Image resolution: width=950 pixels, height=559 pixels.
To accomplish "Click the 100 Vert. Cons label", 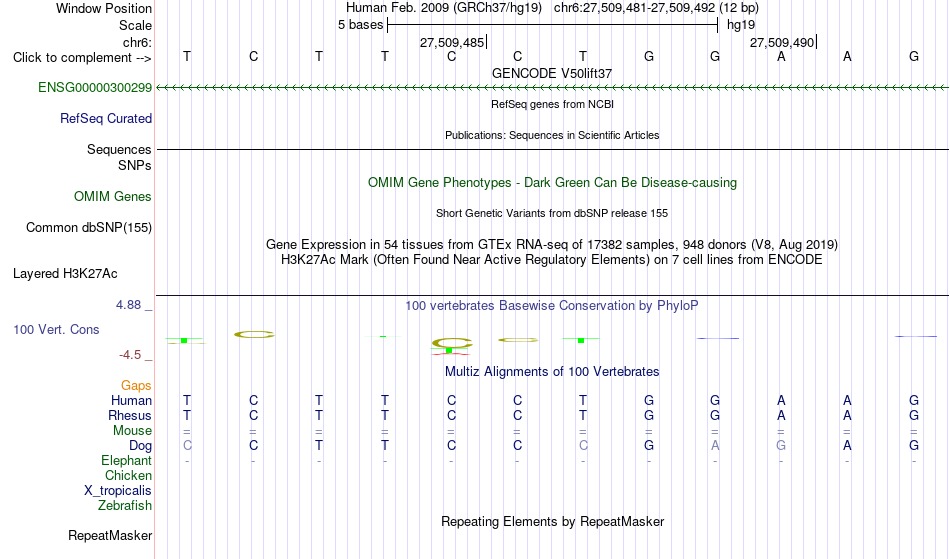I will [56, 330].
